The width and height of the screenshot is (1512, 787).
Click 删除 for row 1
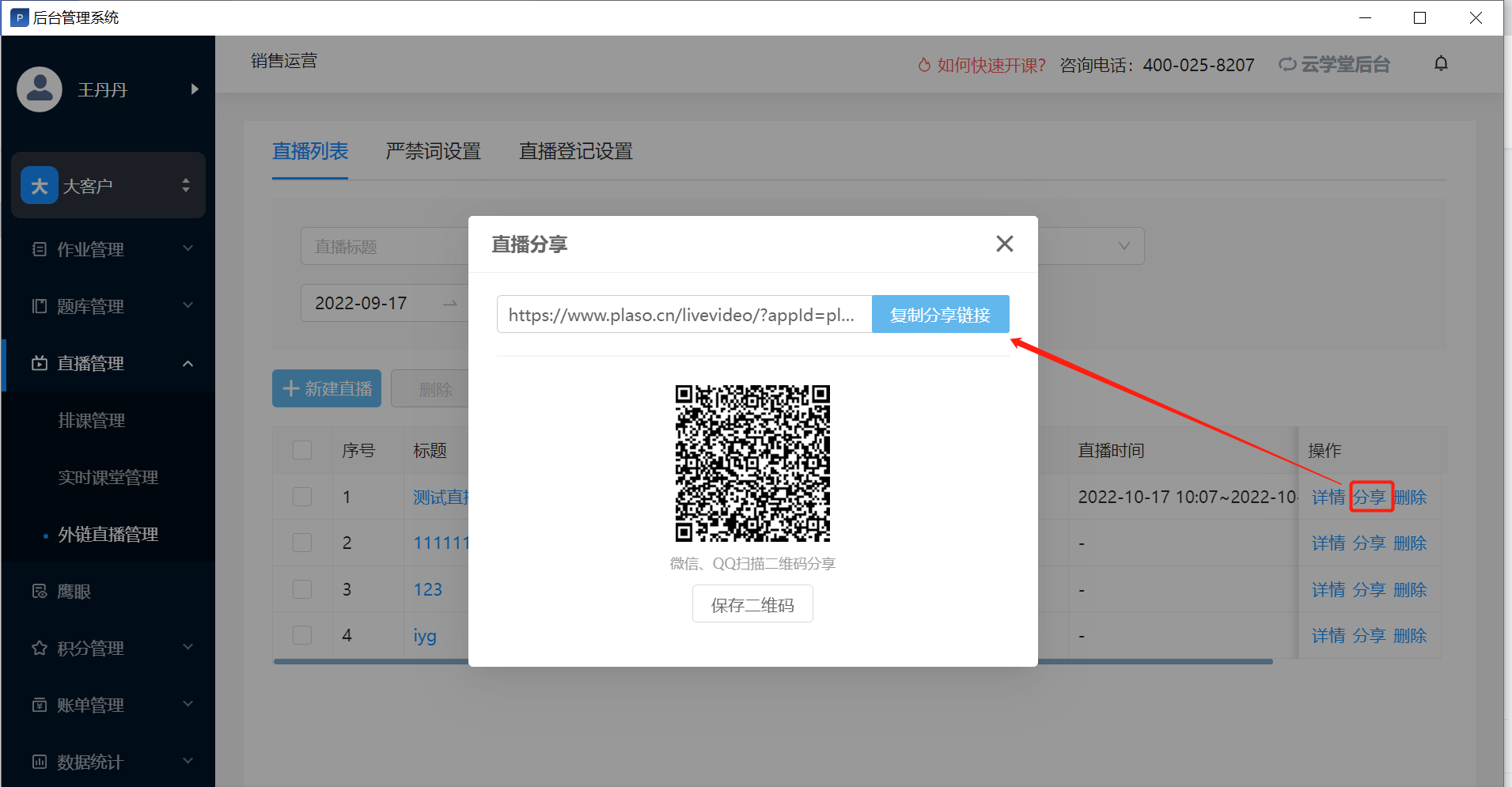[1410, 497]
